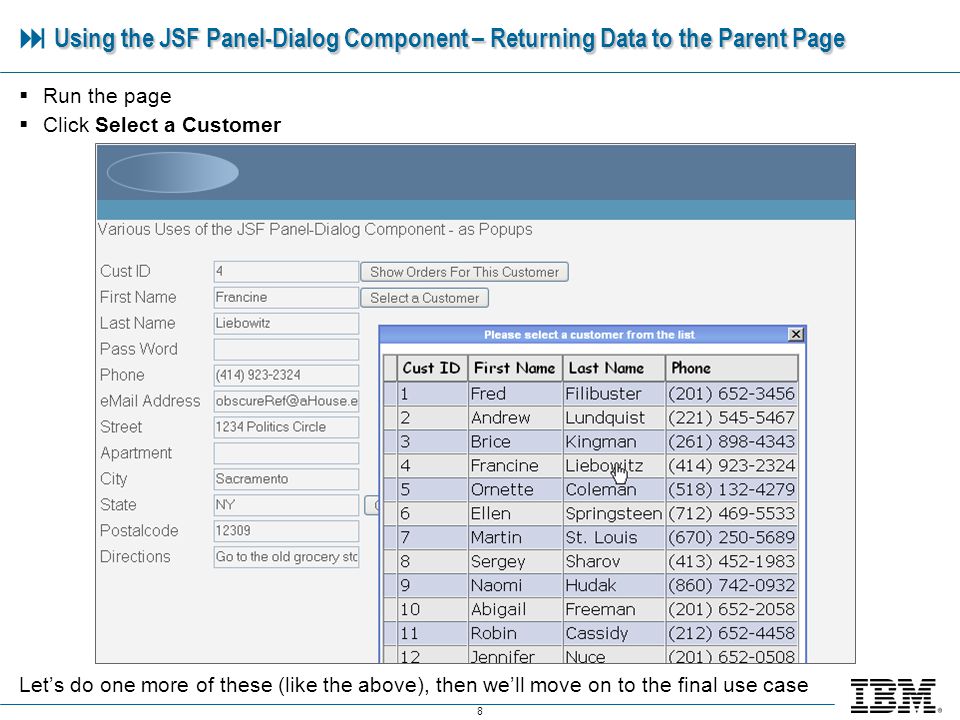
Task: Click phone number (518) 132-4279
Action: pos(732,490)
